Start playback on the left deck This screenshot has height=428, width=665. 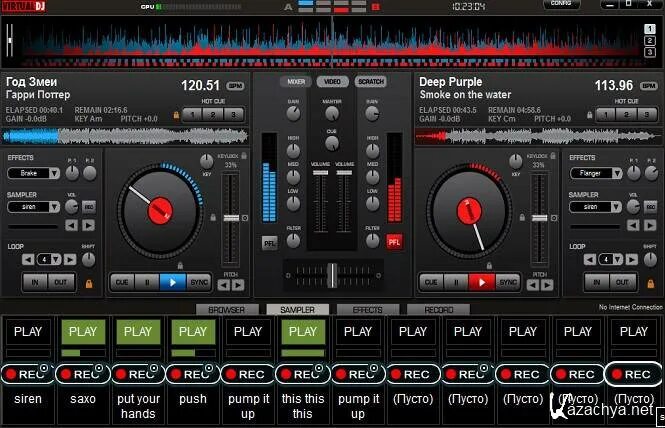coord(172,283)
